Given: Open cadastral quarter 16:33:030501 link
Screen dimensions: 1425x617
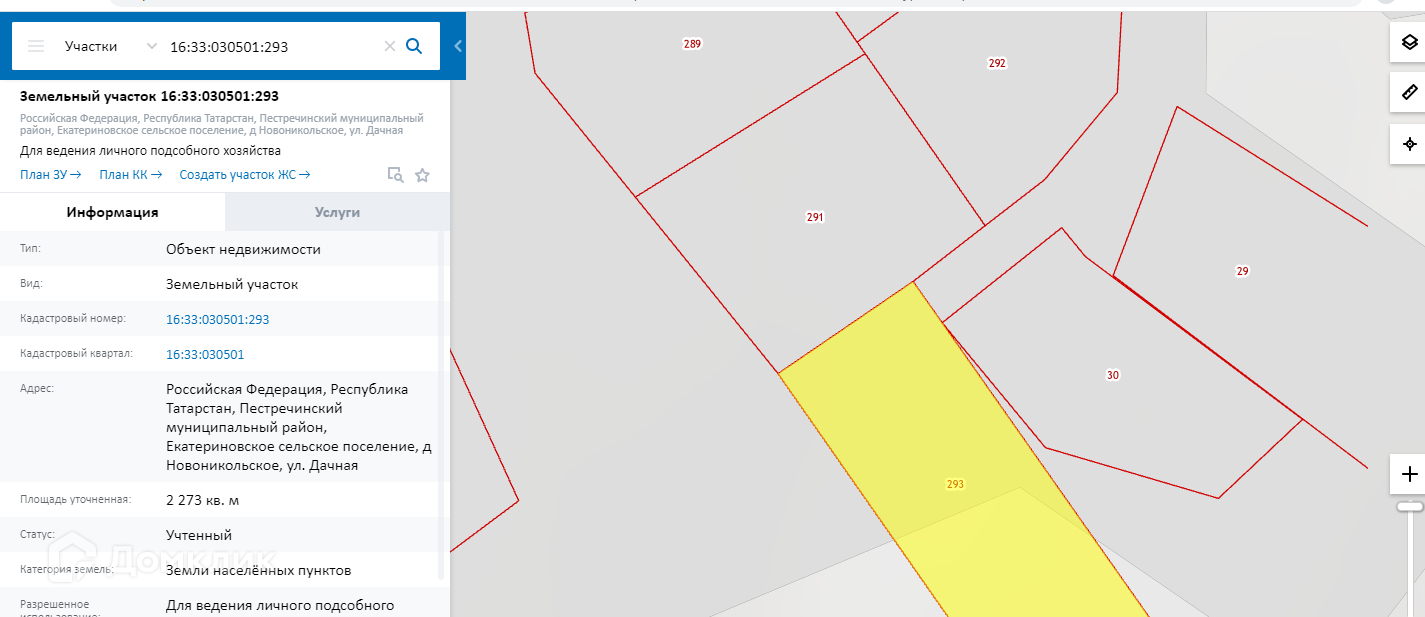Looking at the screenshot, I should pos(205,355).
